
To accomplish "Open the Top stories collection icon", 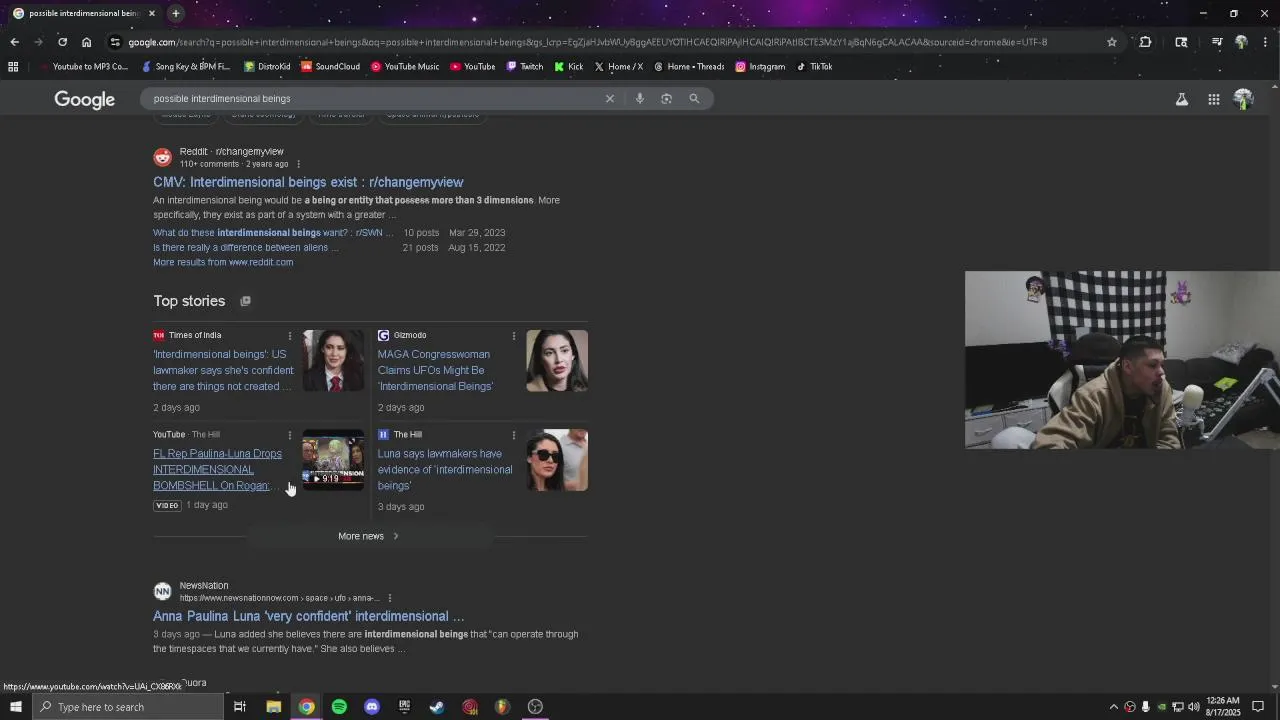I will tap(245, 301).
